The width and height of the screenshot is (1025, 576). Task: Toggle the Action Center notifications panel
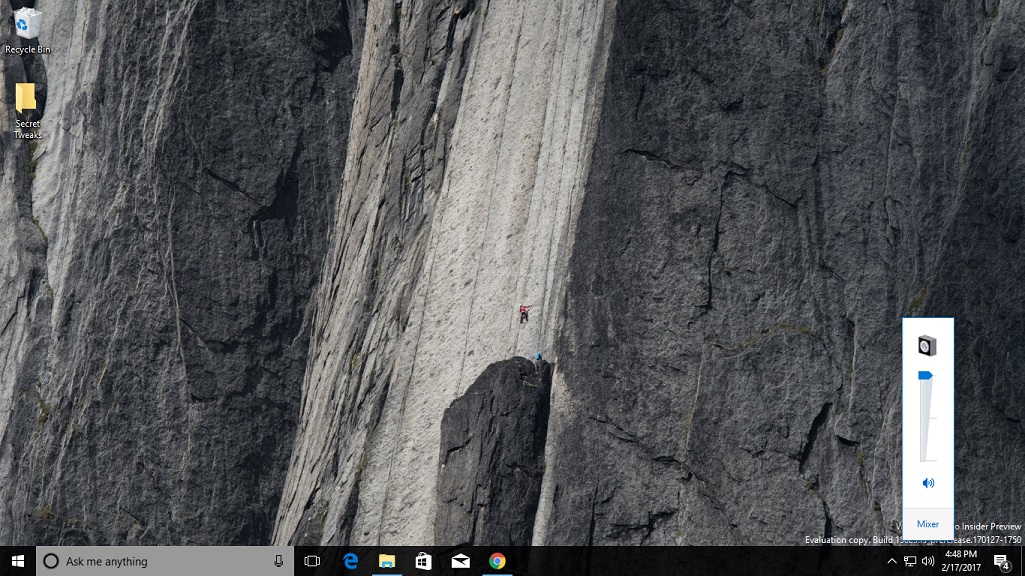click(x=1001, y=562)
